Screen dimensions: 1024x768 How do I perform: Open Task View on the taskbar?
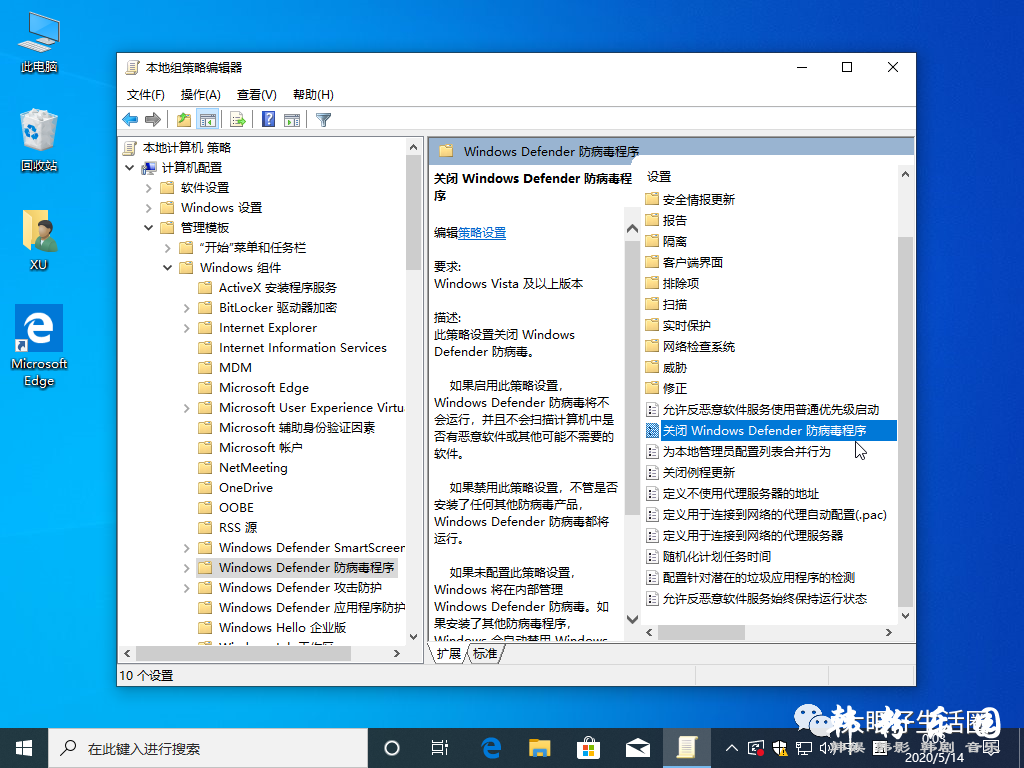[x=440, y=748]
